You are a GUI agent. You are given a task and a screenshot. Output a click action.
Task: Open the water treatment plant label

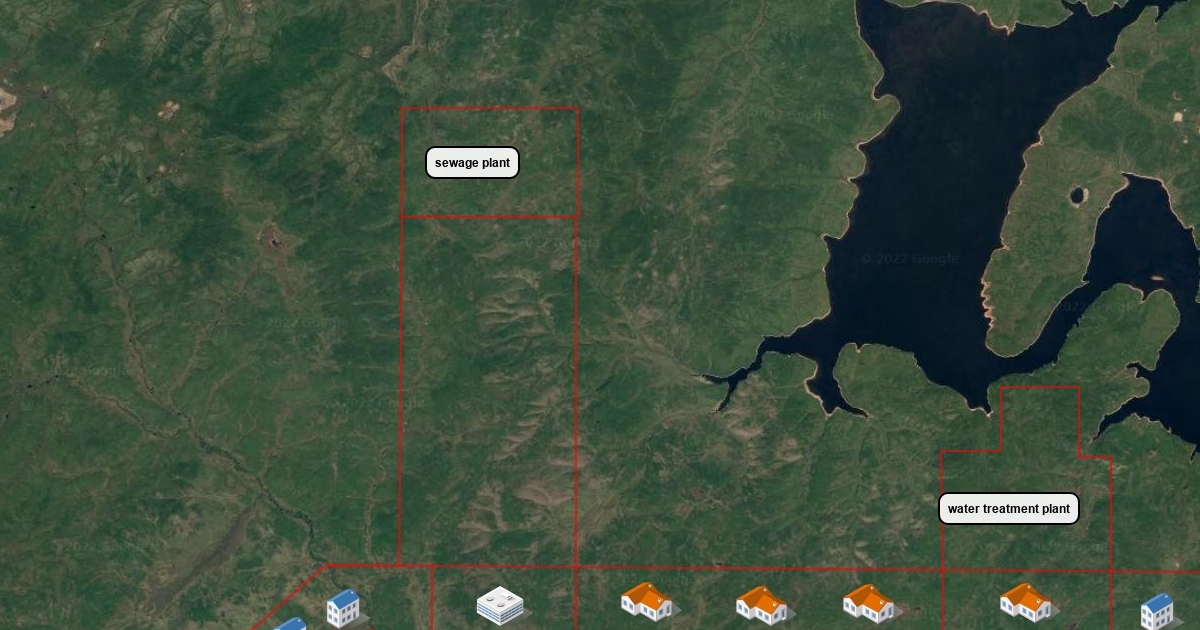1008,509
